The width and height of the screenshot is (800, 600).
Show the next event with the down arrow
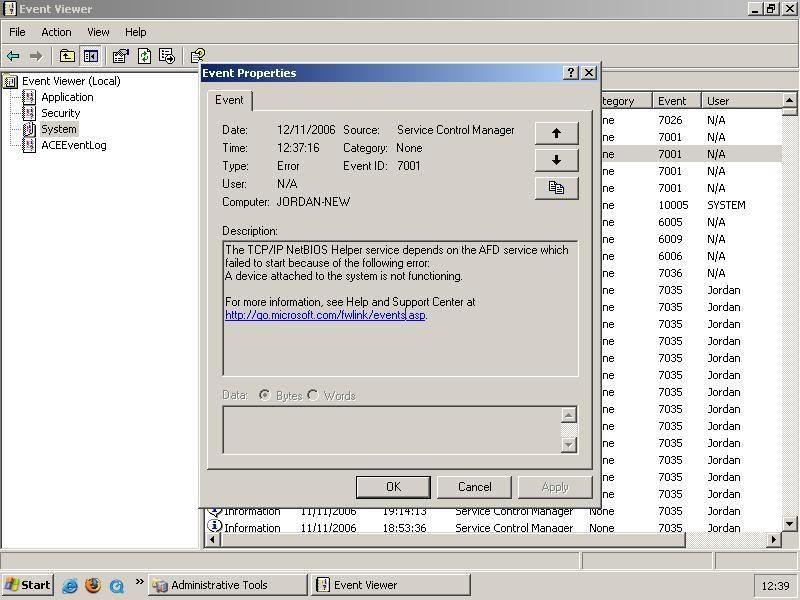(x=556, y=160)
